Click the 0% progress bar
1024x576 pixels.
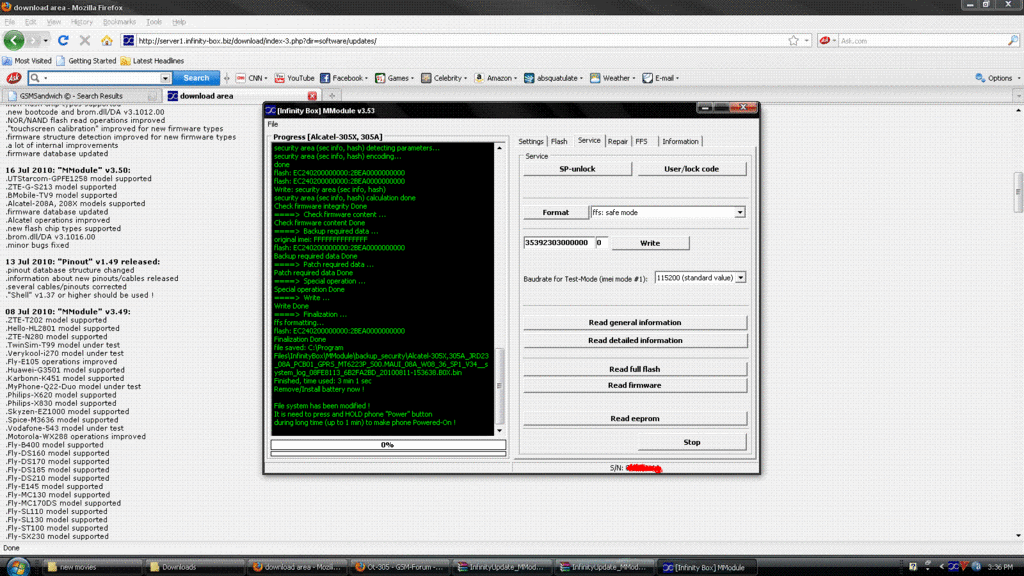(x=388, y=445)
